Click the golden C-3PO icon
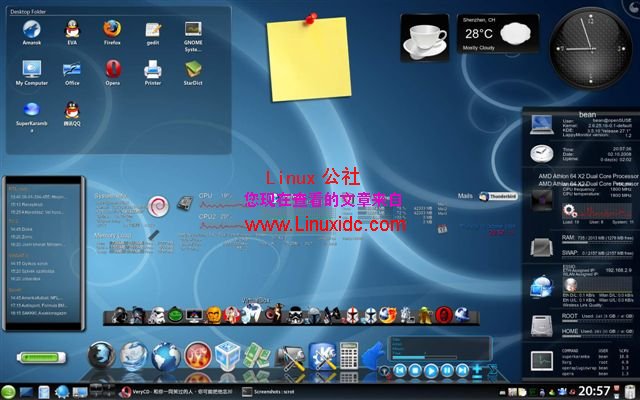This screenshot has height=400, width=640. click(213, 315)
